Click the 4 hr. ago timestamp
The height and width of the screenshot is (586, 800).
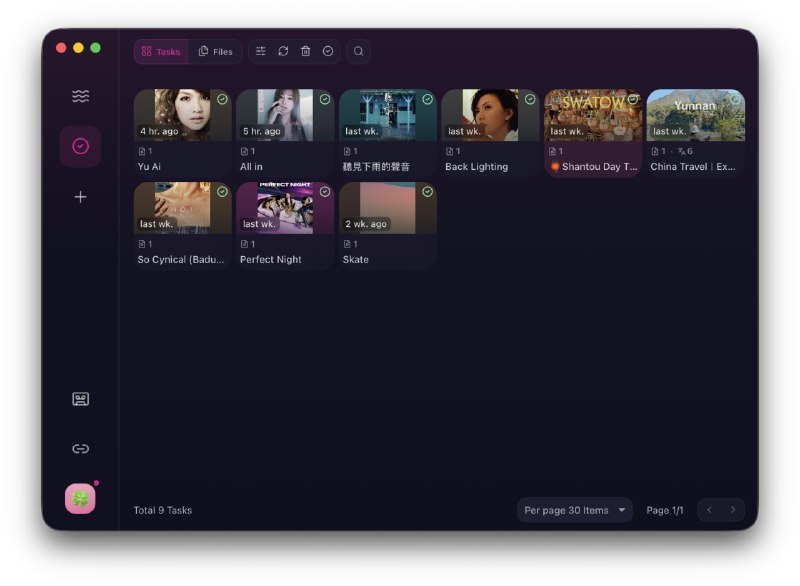point(159,131)
